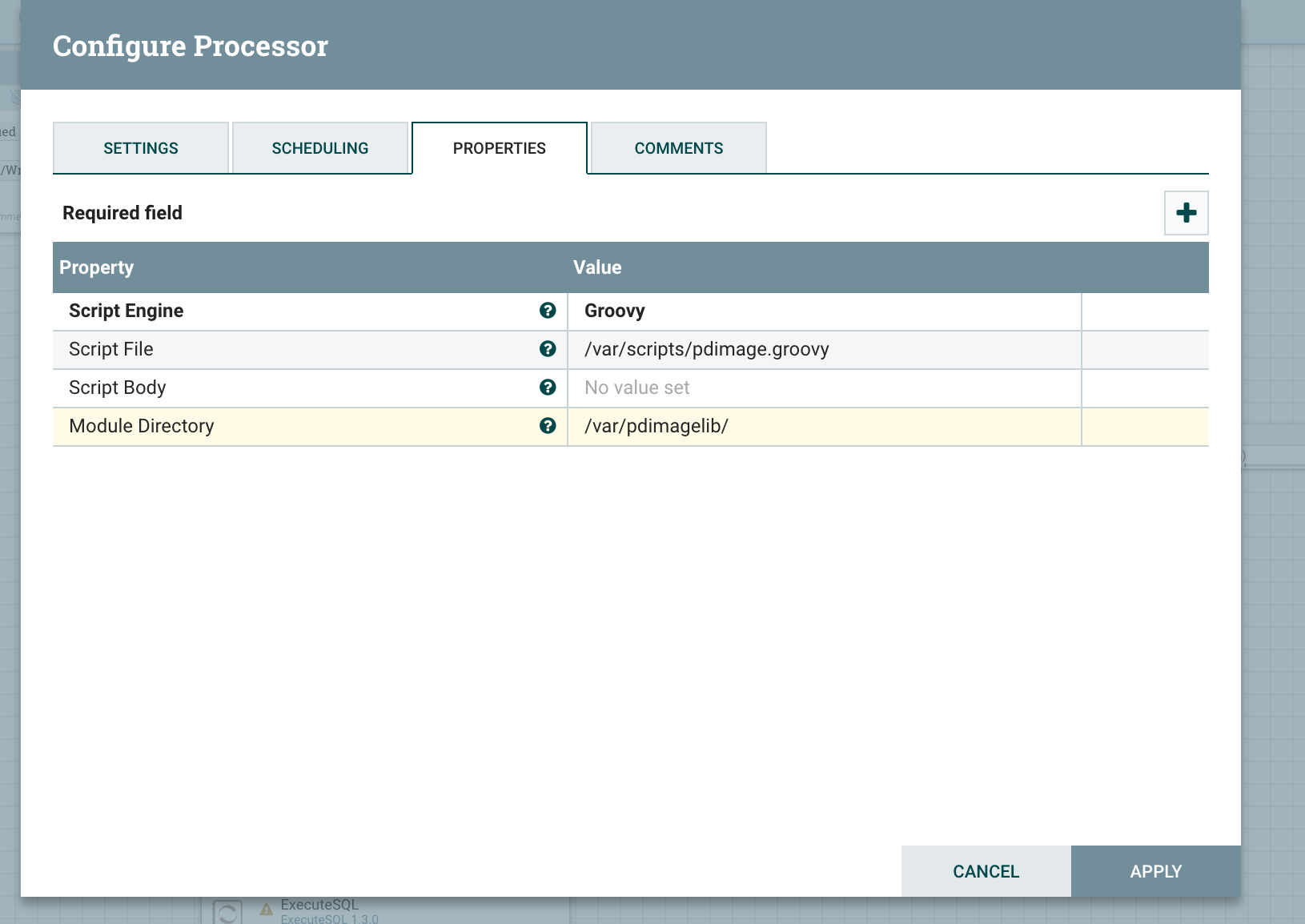Image resolution: width=1305 pixels, height=924 pixels.
Task: Click the Property column header
Action: 97,267
